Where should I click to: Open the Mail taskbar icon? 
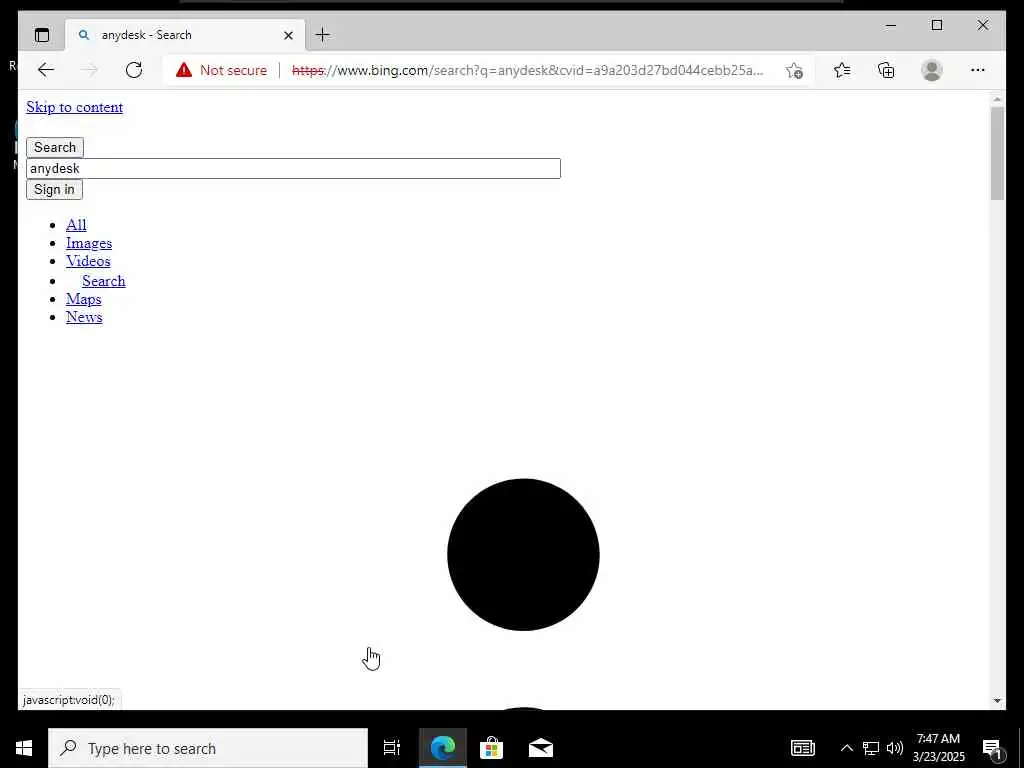541,748
